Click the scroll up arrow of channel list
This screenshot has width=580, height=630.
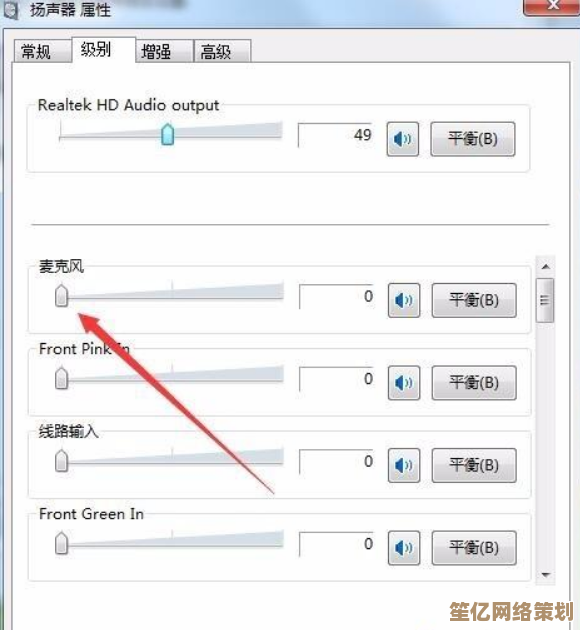coord(545,266)
